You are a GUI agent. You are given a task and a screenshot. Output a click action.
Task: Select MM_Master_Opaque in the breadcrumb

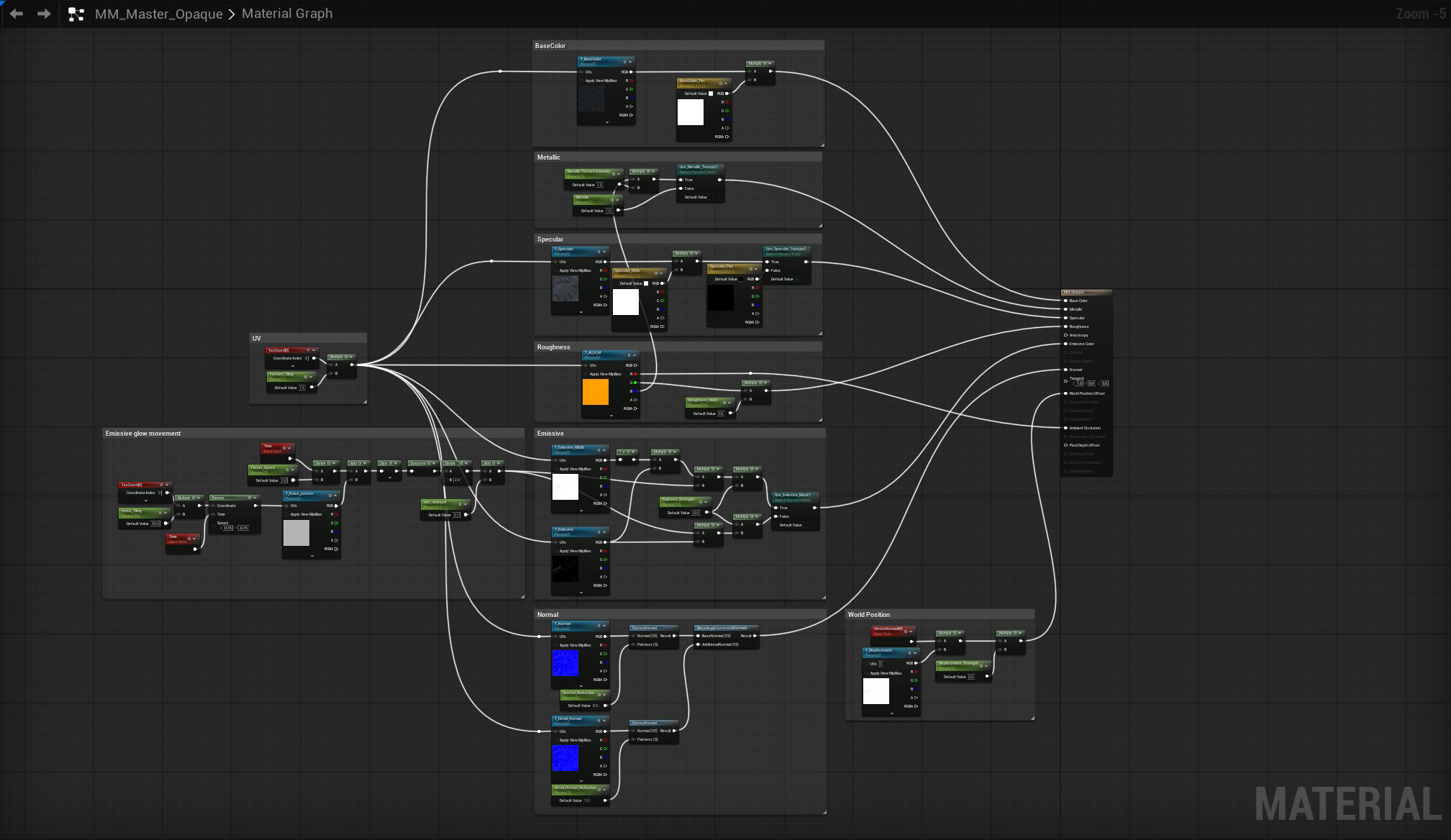tap(159, 14)
